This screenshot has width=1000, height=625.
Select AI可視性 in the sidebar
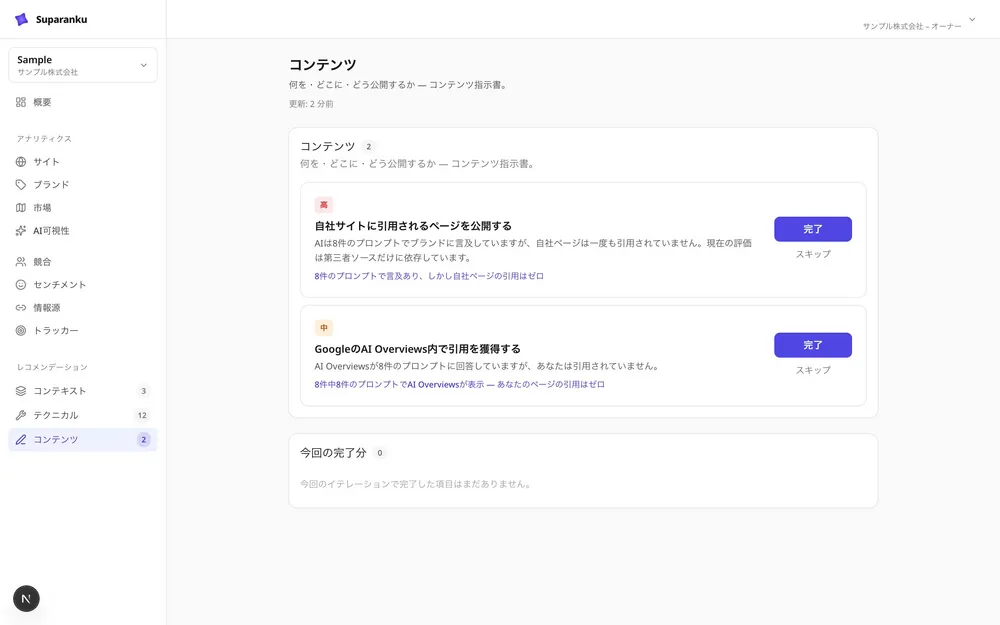(83, 231)
